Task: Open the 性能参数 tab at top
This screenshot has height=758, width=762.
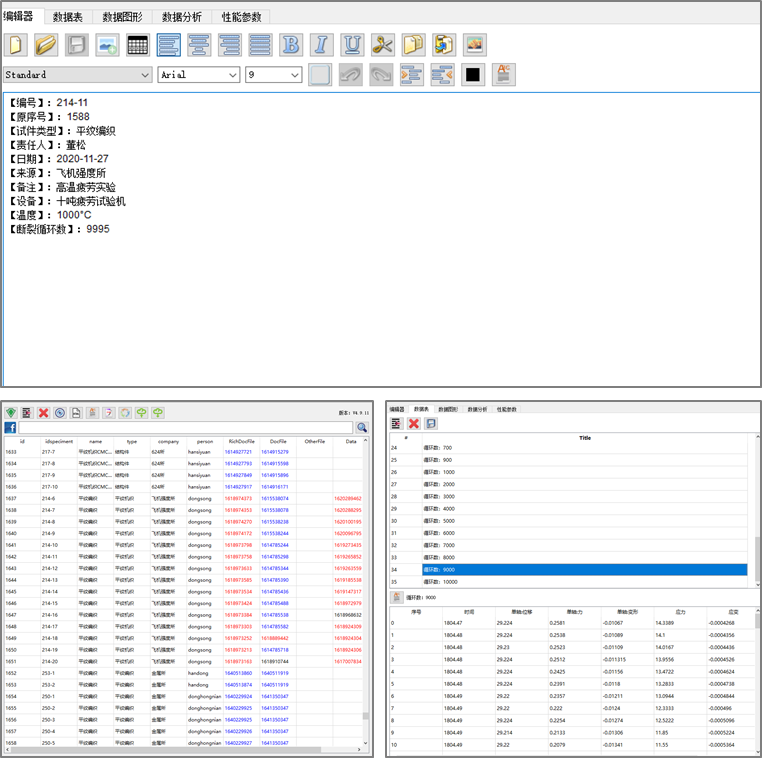Action: coord(243,17)
